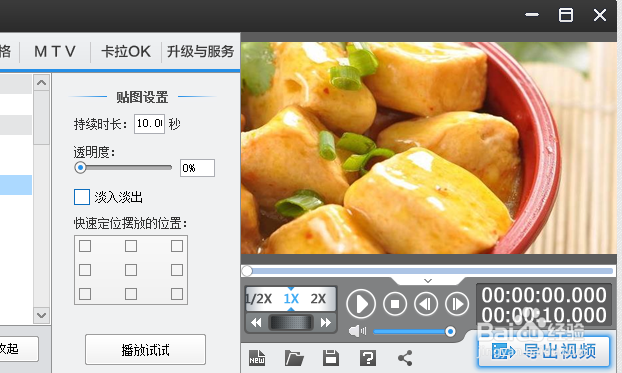This screenshot has width=622, height=373.
Task: Collapse panel with chevron below progress bar
Action: 428,281
